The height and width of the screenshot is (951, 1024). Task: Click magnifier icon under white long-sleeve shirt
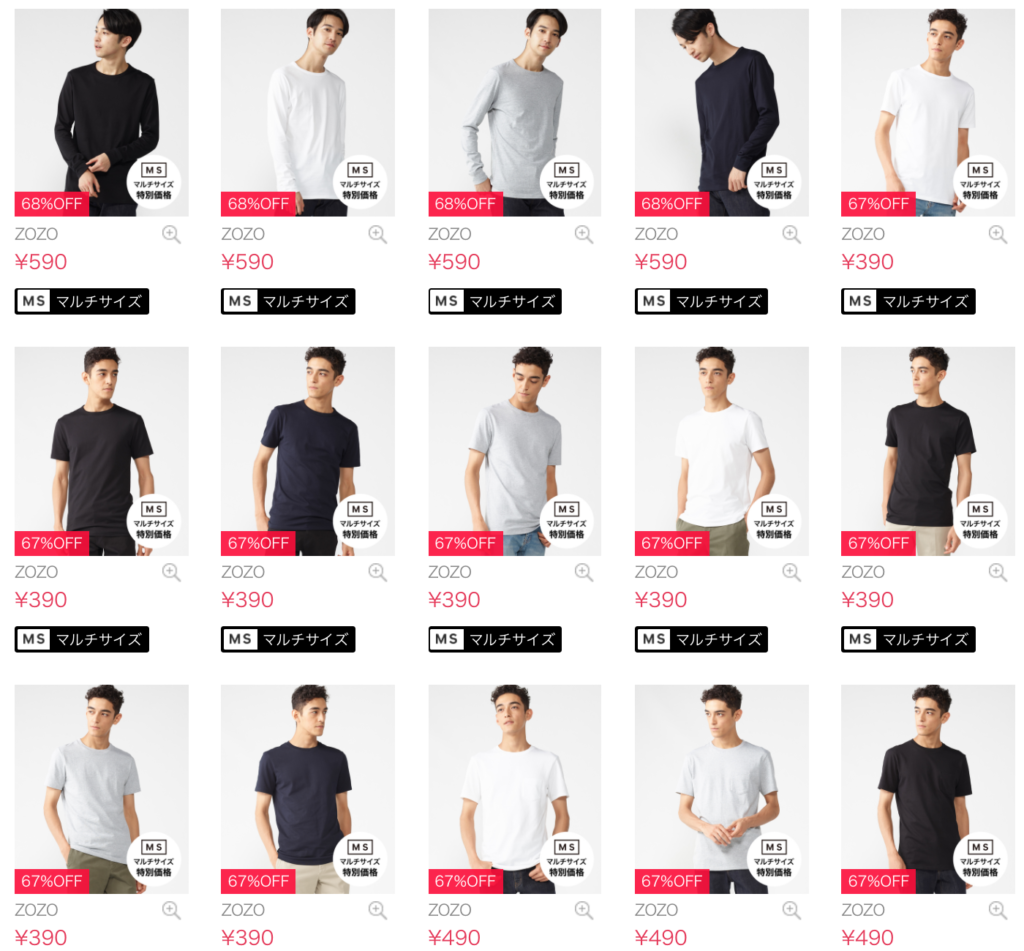click(377, 234)
